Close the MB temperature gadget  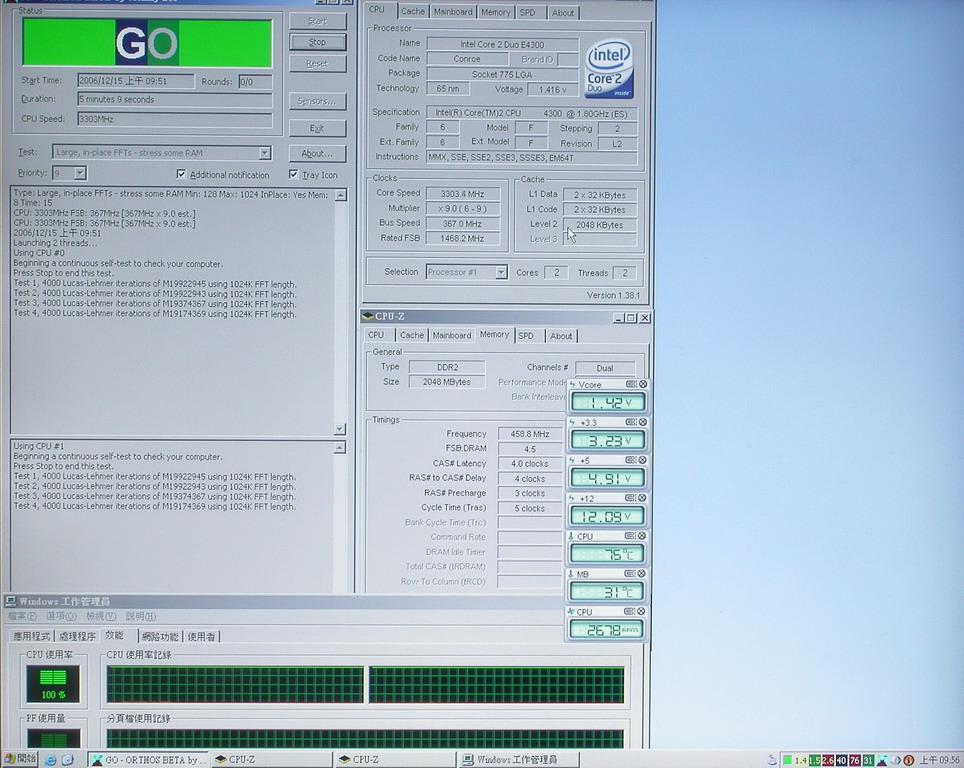[641, 574]
